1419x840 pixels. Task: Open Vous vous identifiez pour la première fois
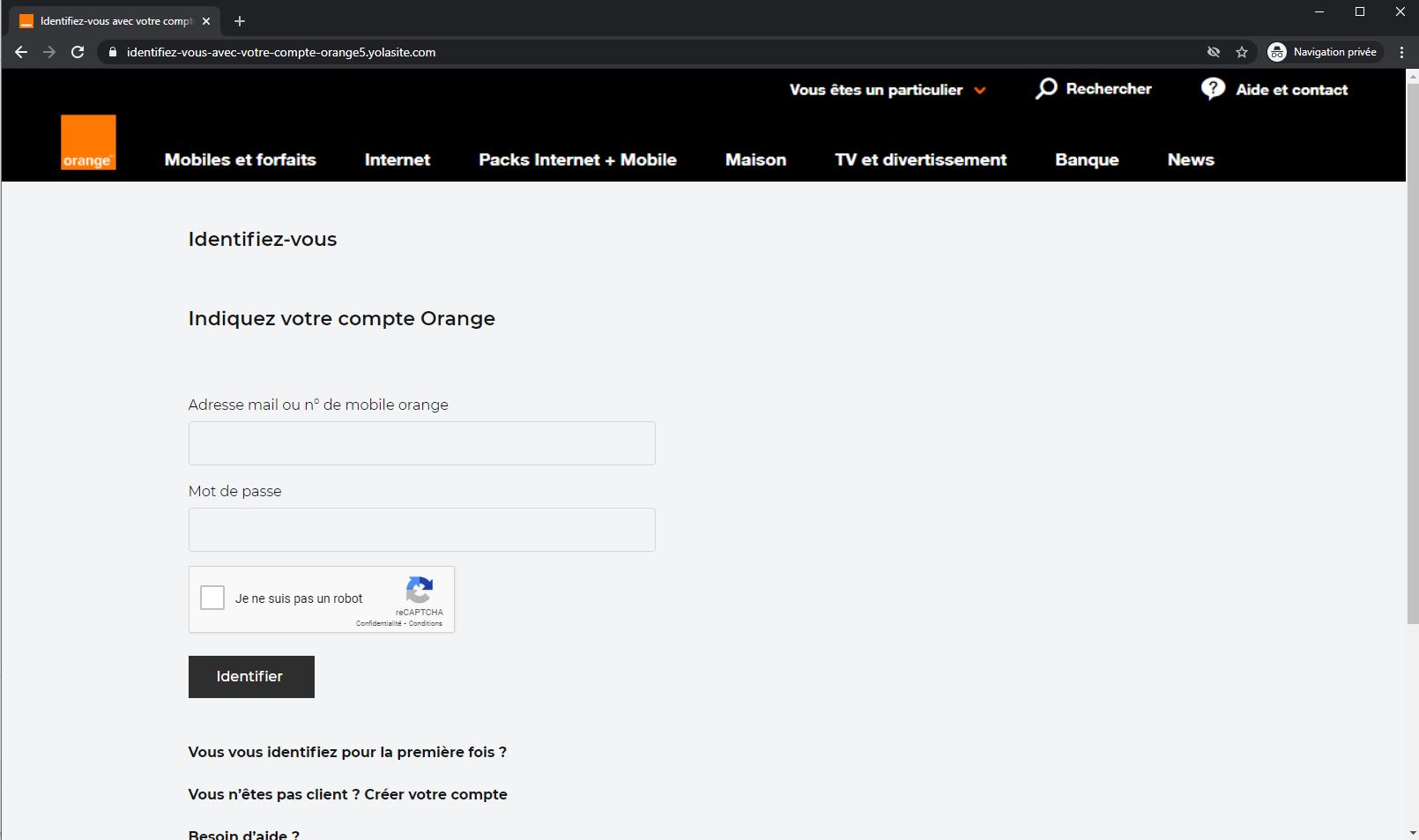tap(347, 752)
